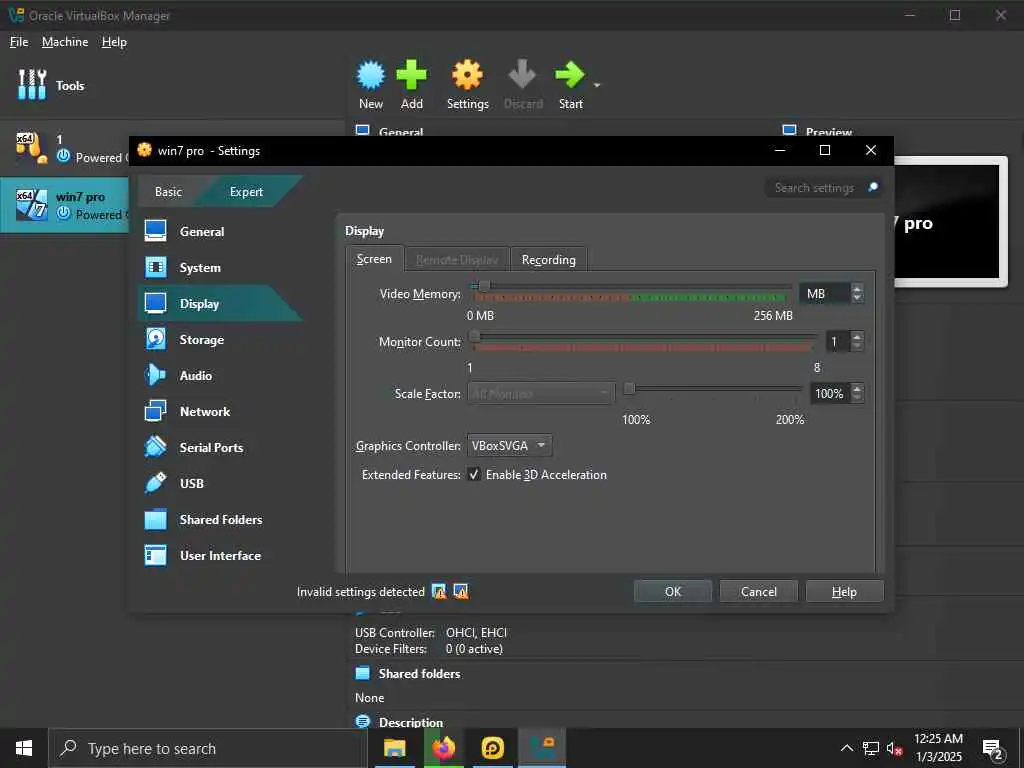Open Settings using the orange gear icon
Screen dimensions: 1024x768
click(468, 75)
